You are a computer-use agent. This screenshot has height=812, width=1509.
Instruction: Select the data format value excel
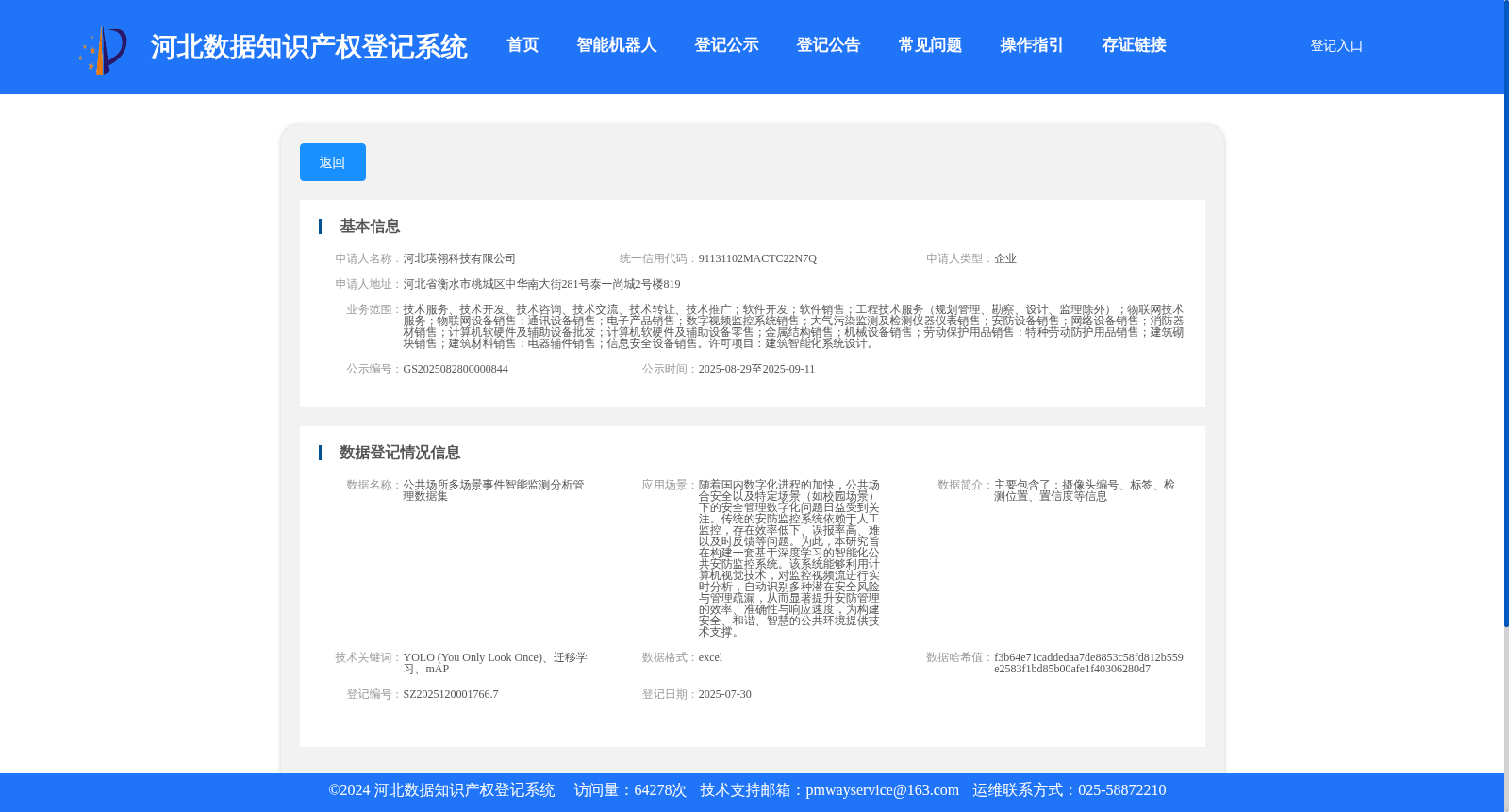(710, 657)
